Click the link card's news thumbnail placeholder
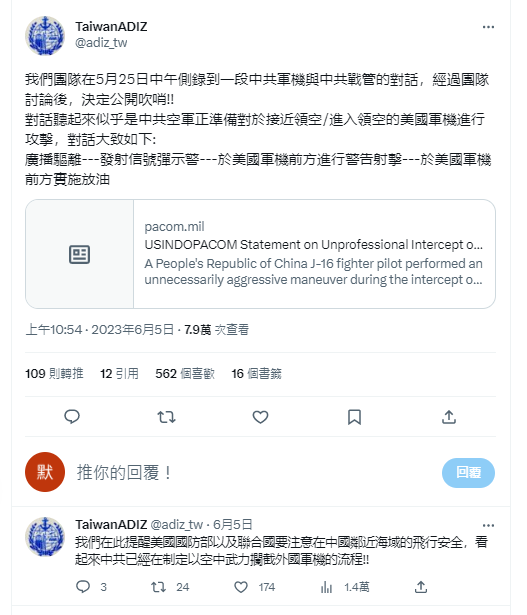 click(80, 254)
